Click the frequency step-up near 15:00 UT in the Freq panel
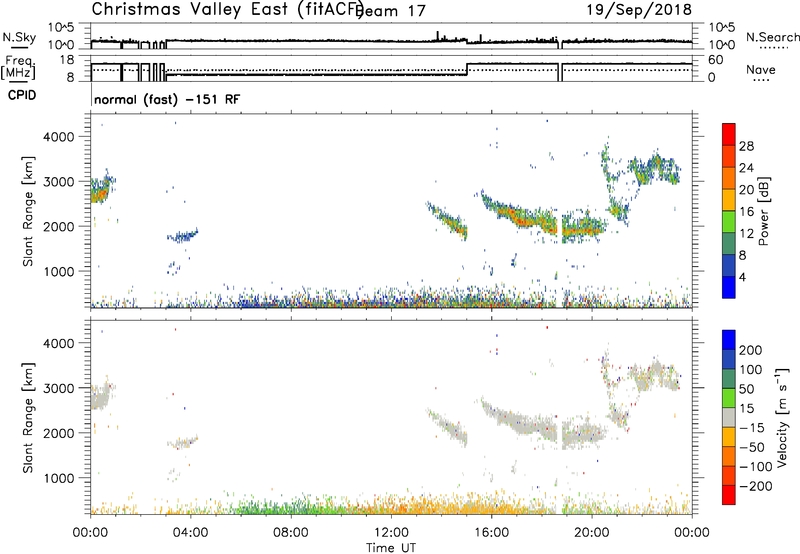This screenshot has height=554, width=800. coord(467,69)
